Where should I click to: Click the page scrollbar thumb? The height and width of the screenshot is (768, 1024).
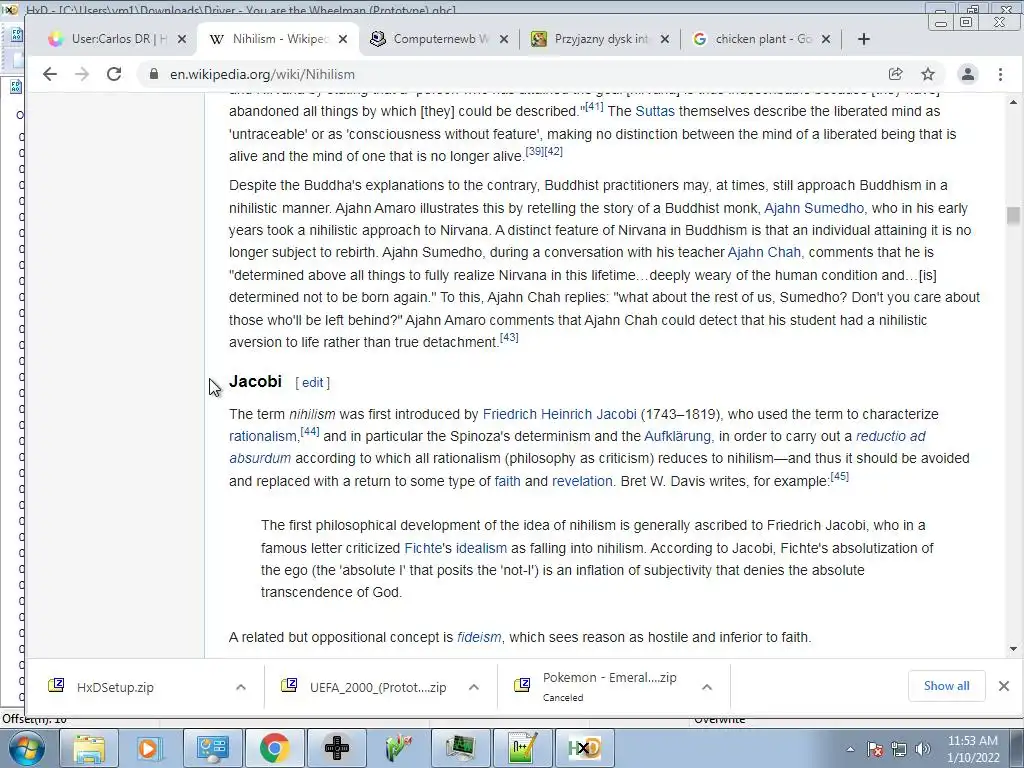pos(1013,216)
